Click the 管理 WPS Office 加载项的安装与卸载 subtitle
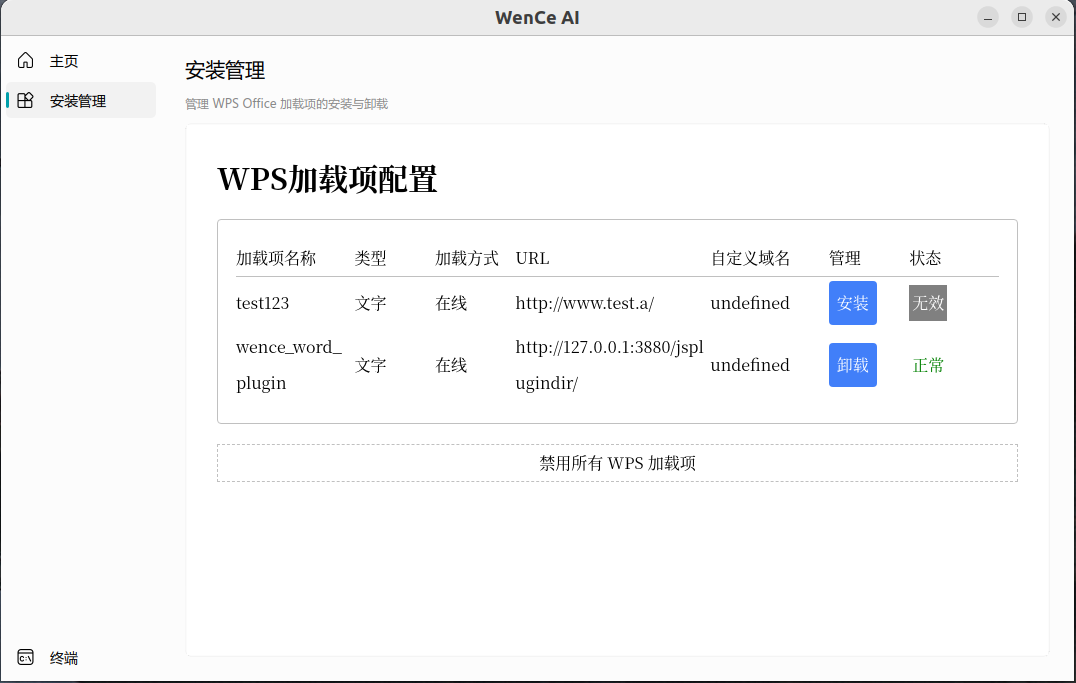Screen dimensions: 1076x683 point(286,103)
